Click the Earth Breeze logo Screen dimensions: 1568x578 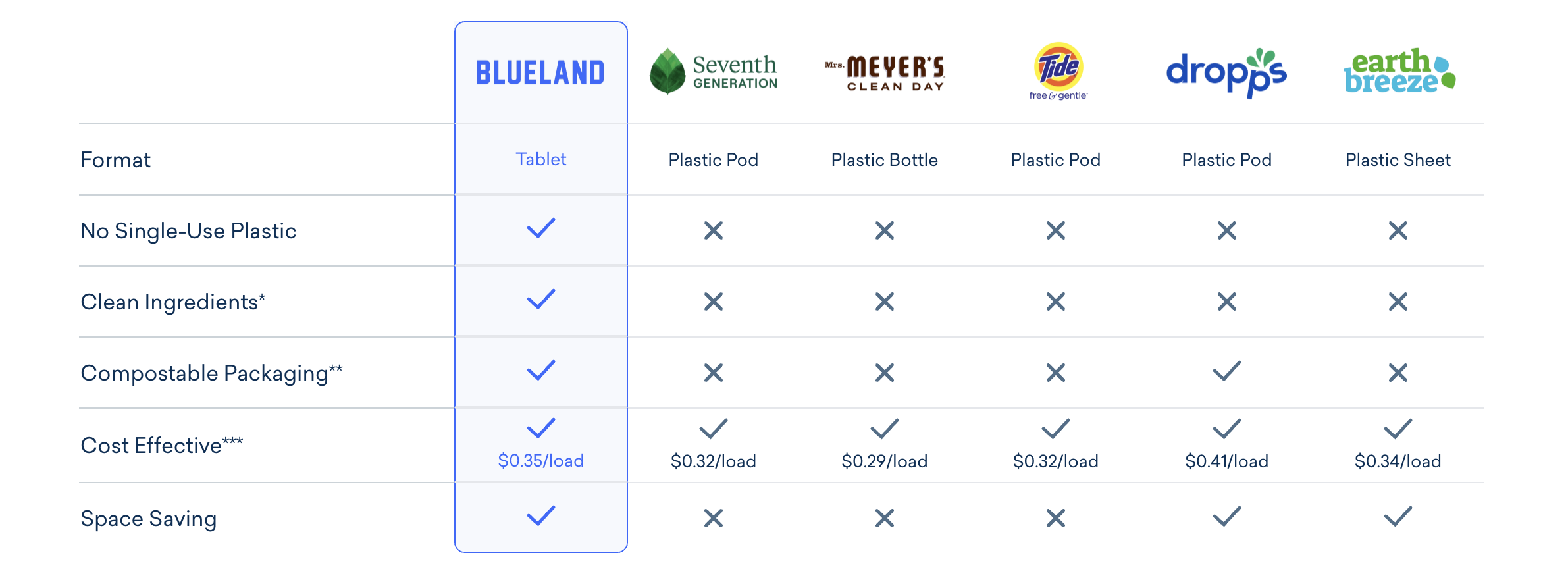[x=1398, y=71]
